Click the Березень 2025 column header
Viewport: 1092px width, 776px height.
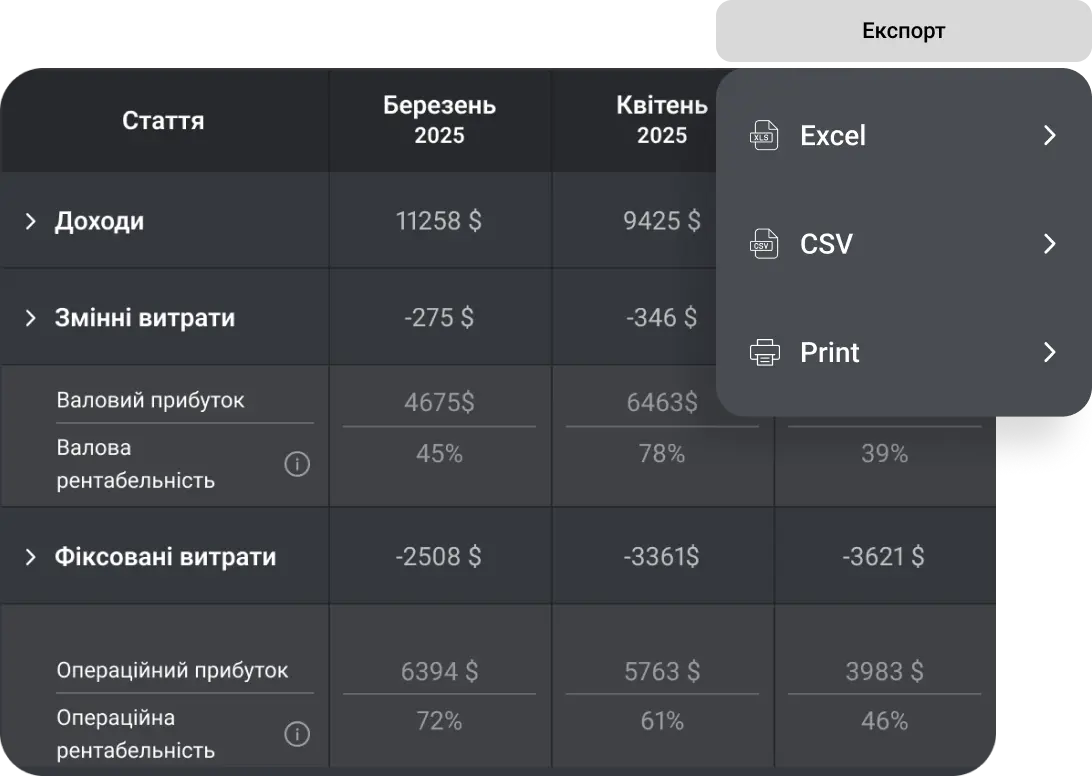coord(439,120)
